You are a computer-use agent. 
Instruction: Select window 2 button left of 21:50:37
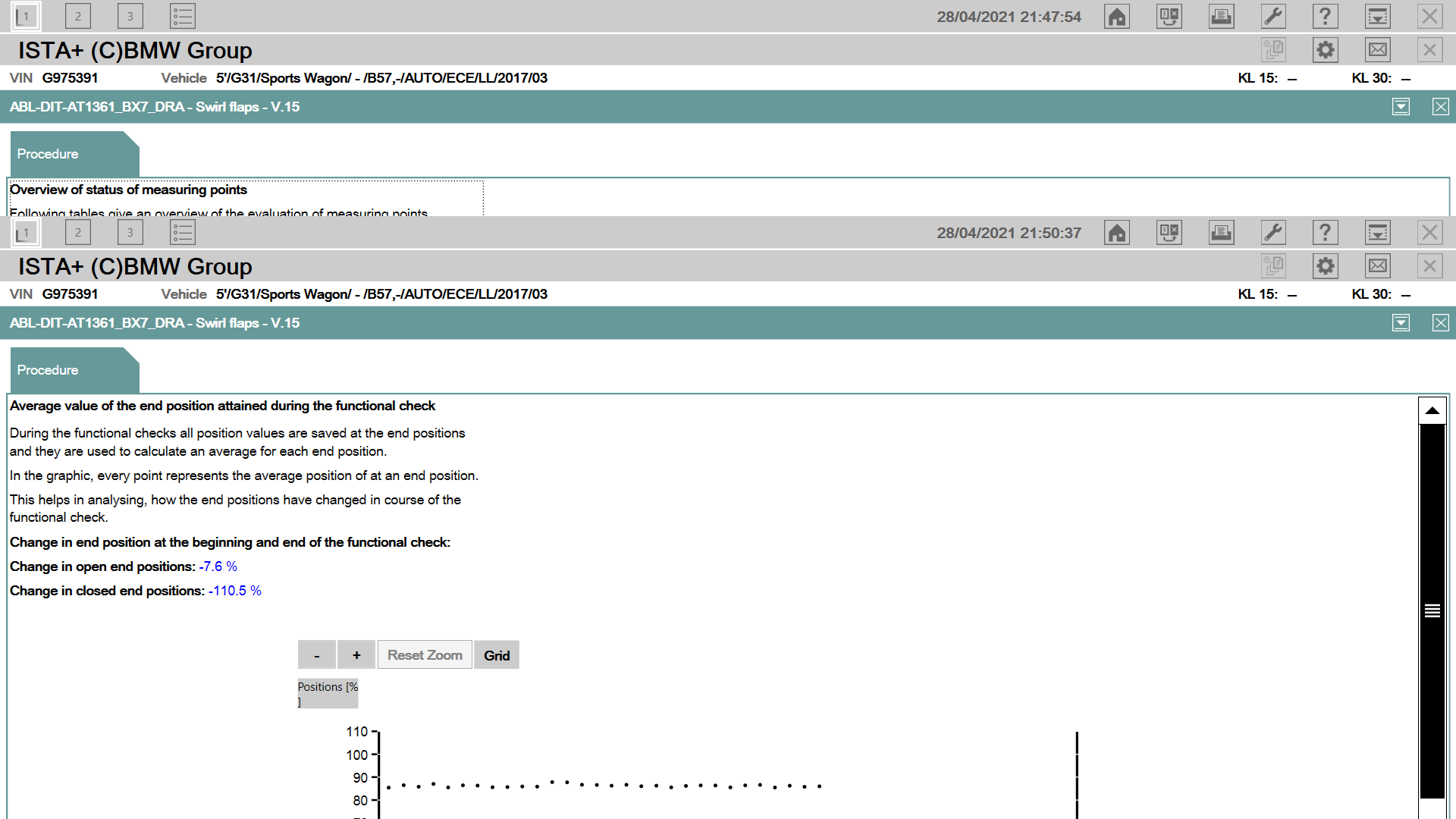78,233
